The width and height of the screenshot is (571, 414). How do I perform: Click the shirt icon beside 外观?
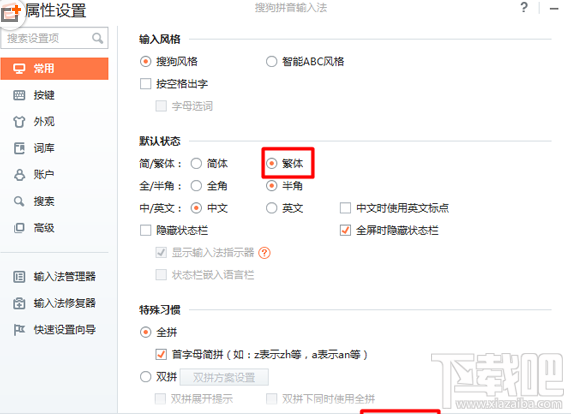point(19,122)
